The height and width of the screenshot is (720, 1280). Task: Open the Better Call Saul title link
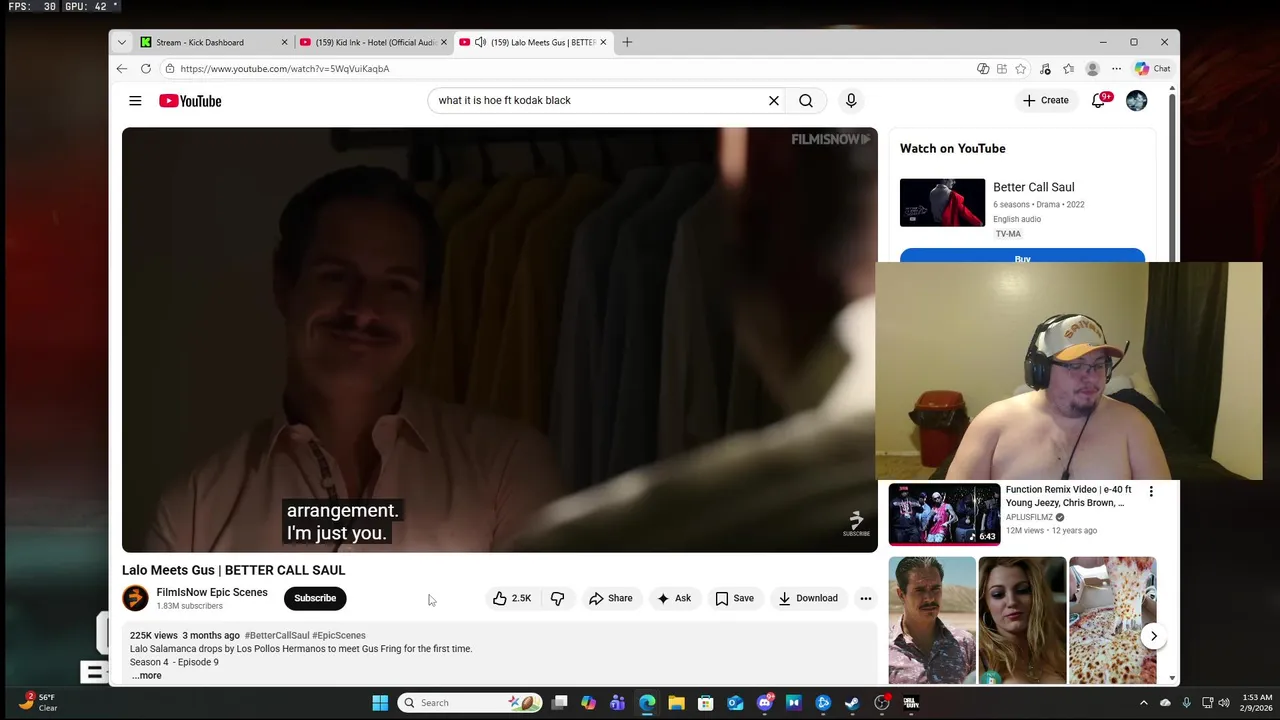click(x=1034, y=187)
